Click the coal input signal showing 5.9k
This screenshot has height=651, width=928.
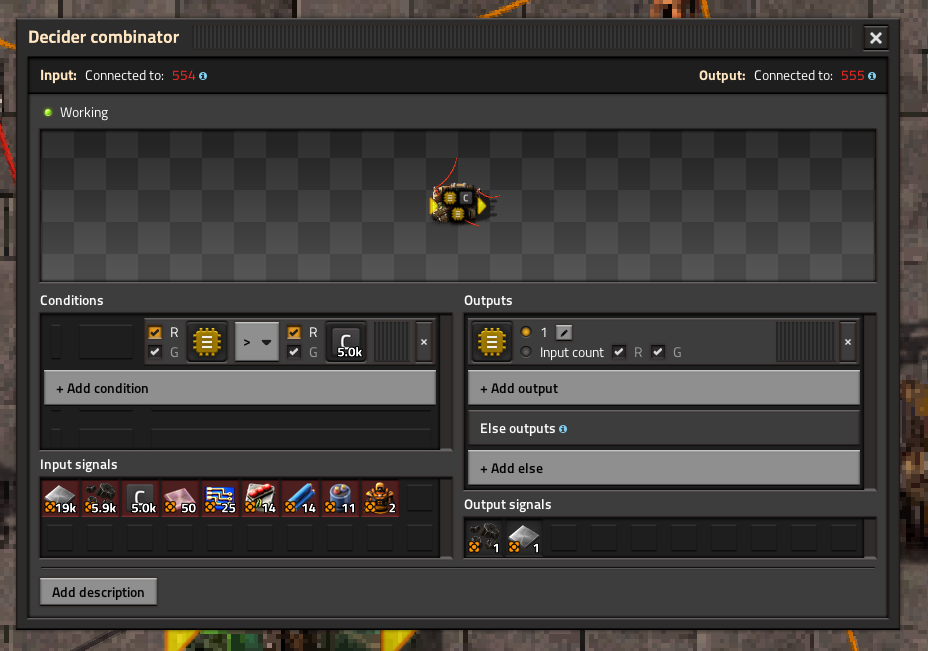(101, 498)
